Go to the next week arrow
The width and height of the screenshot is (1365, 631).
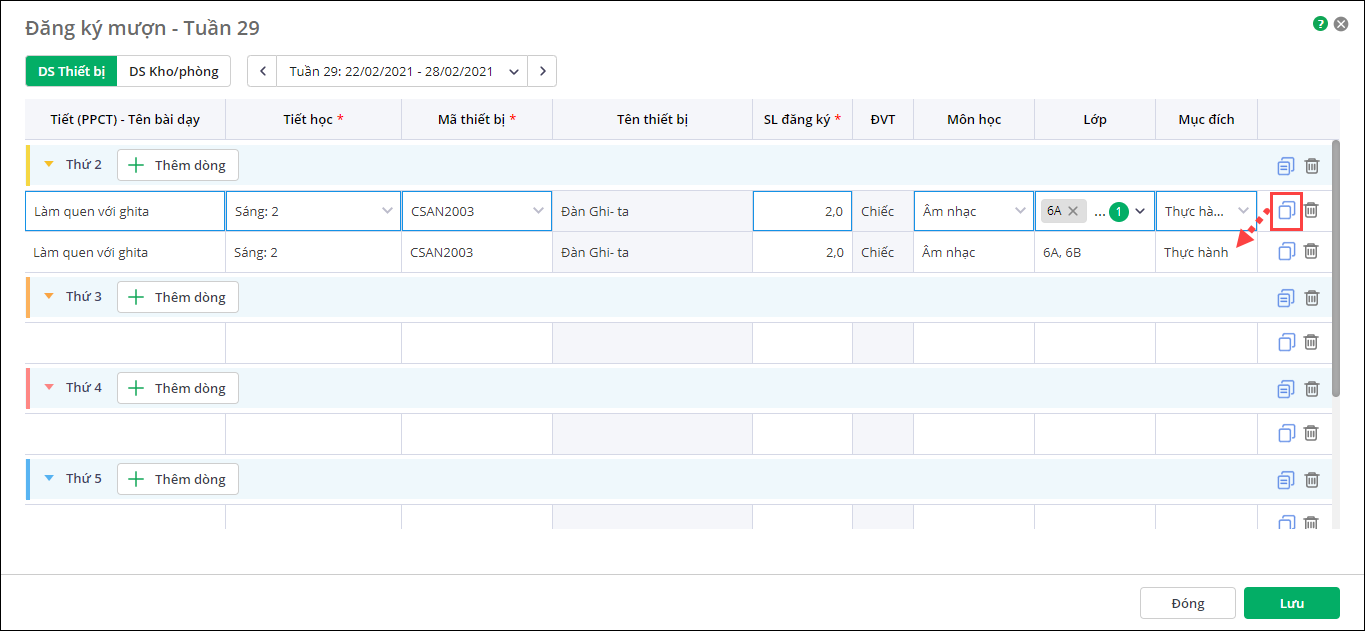542,72
